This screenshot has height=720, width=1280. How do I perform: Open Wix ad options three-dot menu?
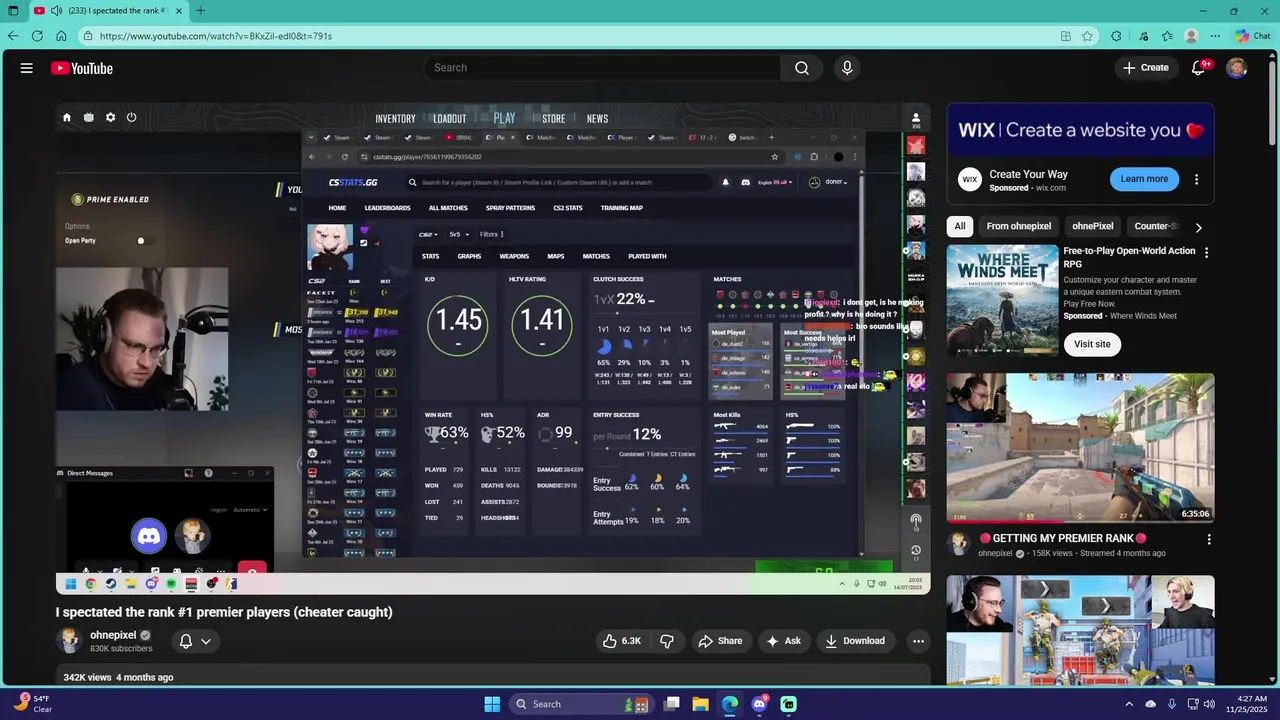1196,180
